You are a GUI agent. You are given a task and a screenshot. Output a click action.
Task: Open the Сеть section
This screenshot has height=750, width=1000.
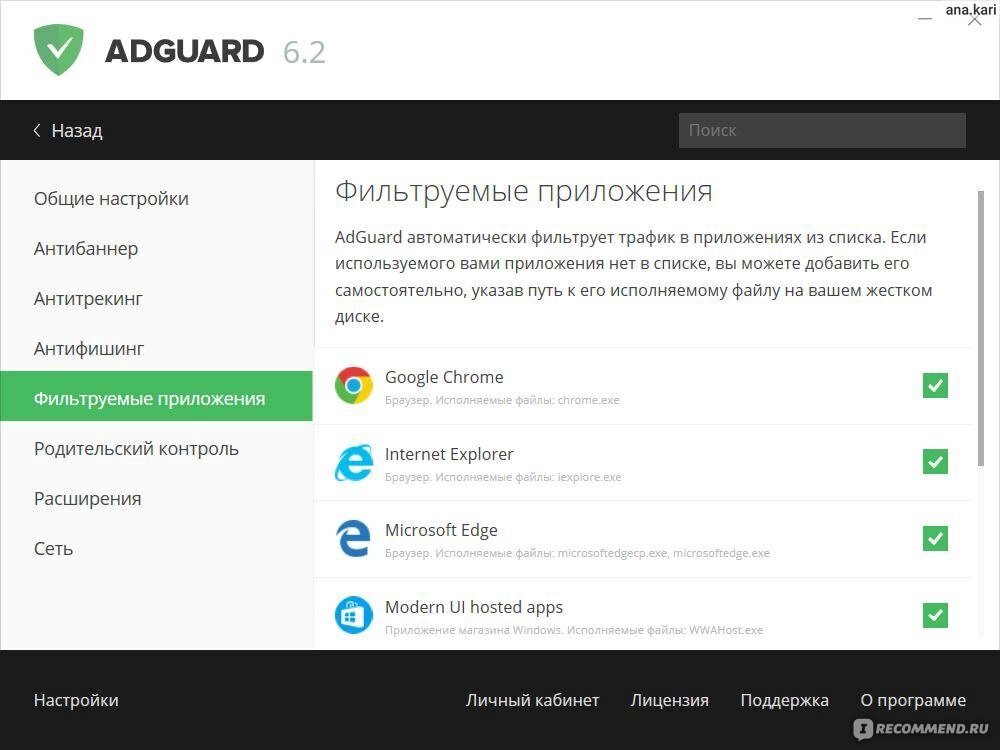click(156, 548)
